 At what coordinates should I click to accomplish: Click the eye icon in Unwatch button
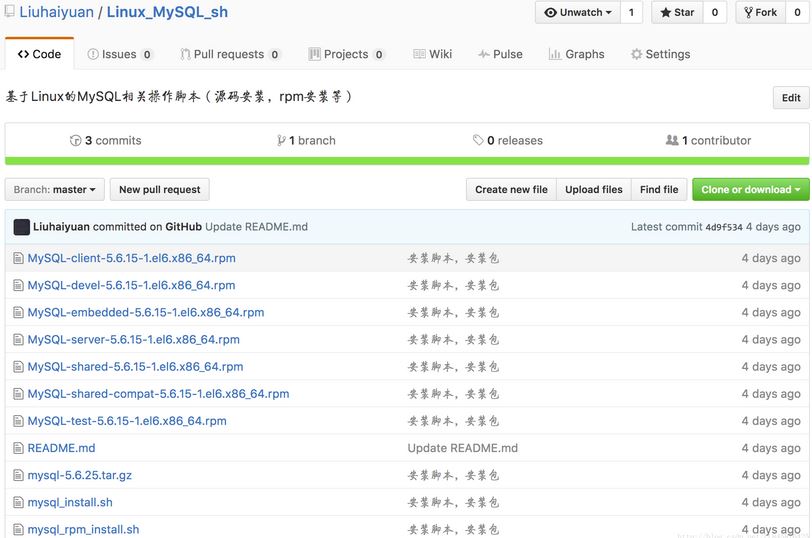[550, 12]
